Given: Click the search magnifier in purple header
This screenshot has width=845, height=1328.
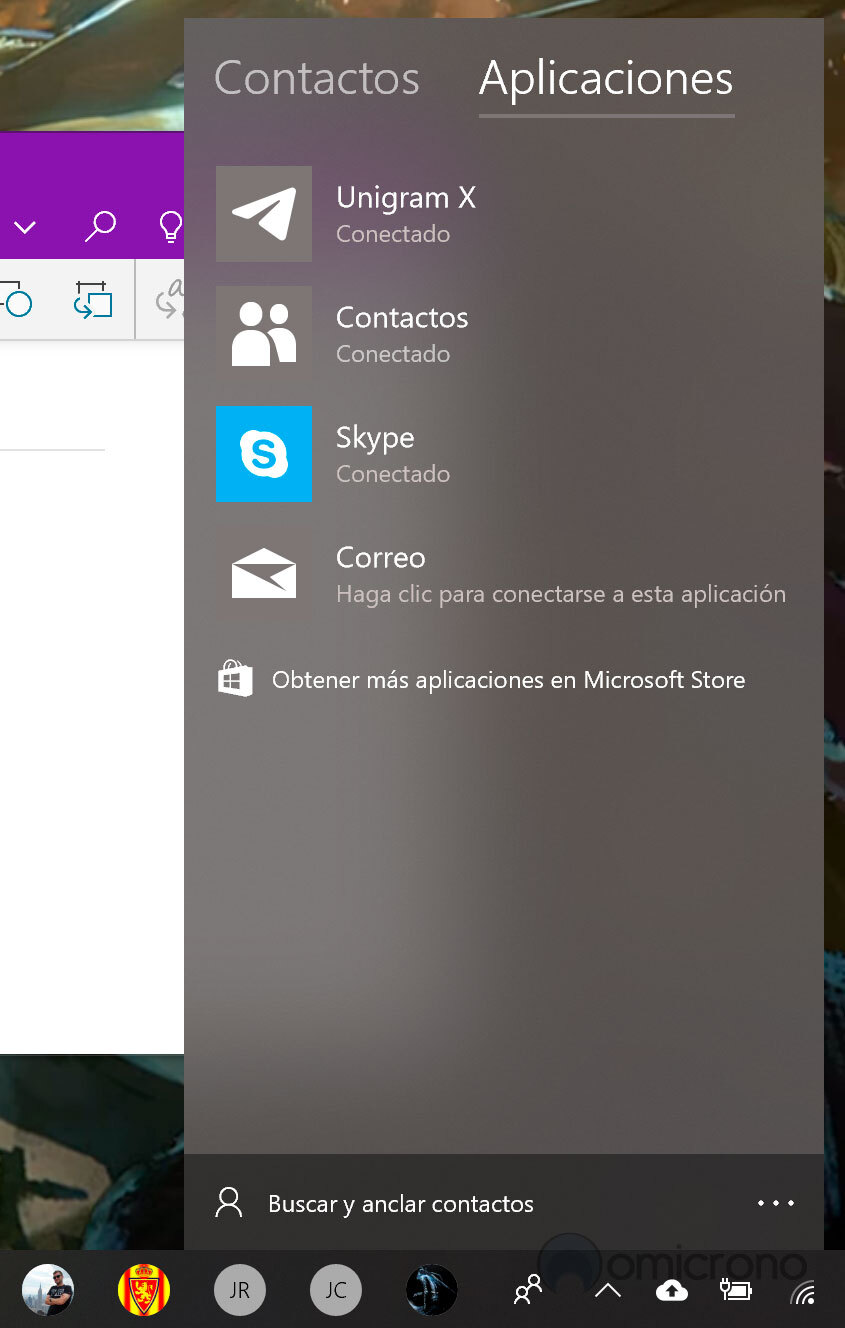Looking at the screenshot, I should [x=99, y=227].
